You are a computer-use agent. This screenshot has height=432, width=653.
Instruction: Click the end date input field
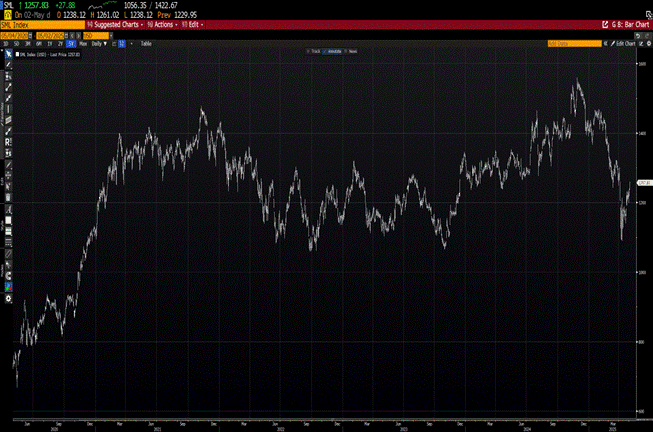[50, 36]
